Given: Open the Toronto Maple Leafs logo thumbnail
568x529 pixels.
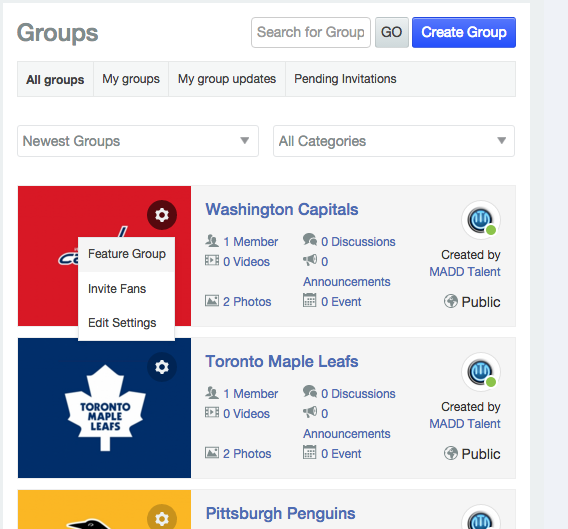Looking at the screenshot, I should [x=104, y=408].
